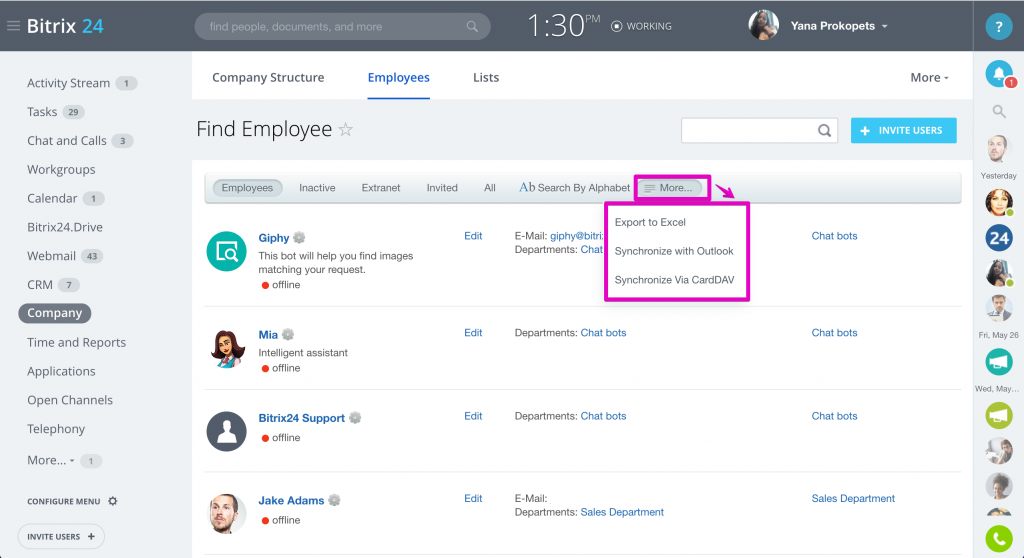The height and width of the screenshot is (558, 1024).
Task: Open CRM in left sidebar
Action: point(40,285)
